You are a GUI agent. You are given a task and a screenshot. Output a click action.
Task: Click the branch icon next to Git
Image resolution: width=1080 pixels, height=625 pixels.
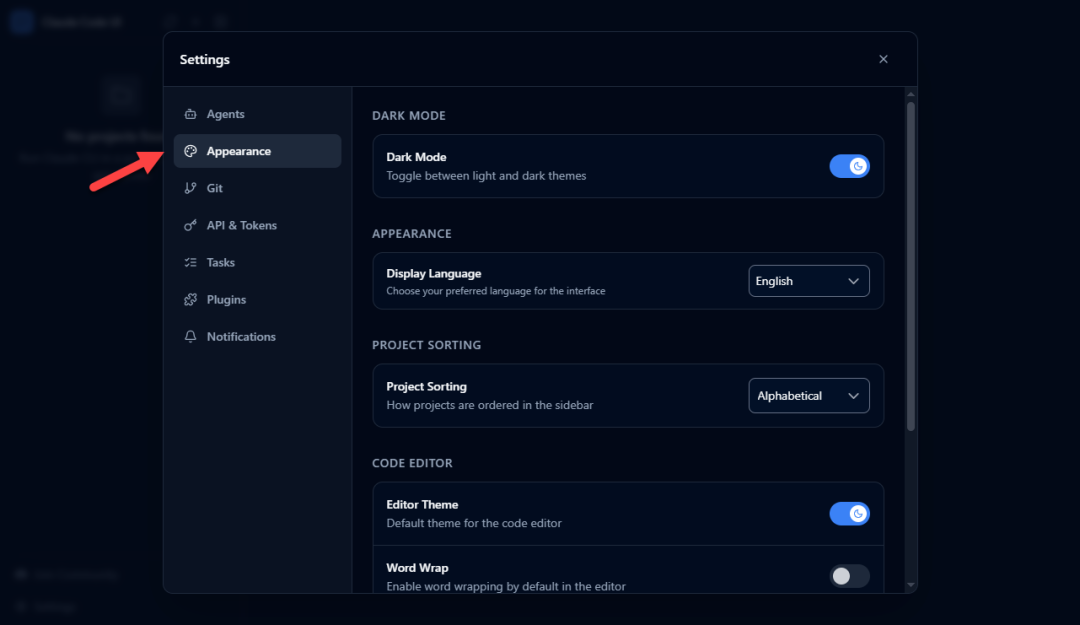pyautogui.click(x=190, y=188)
